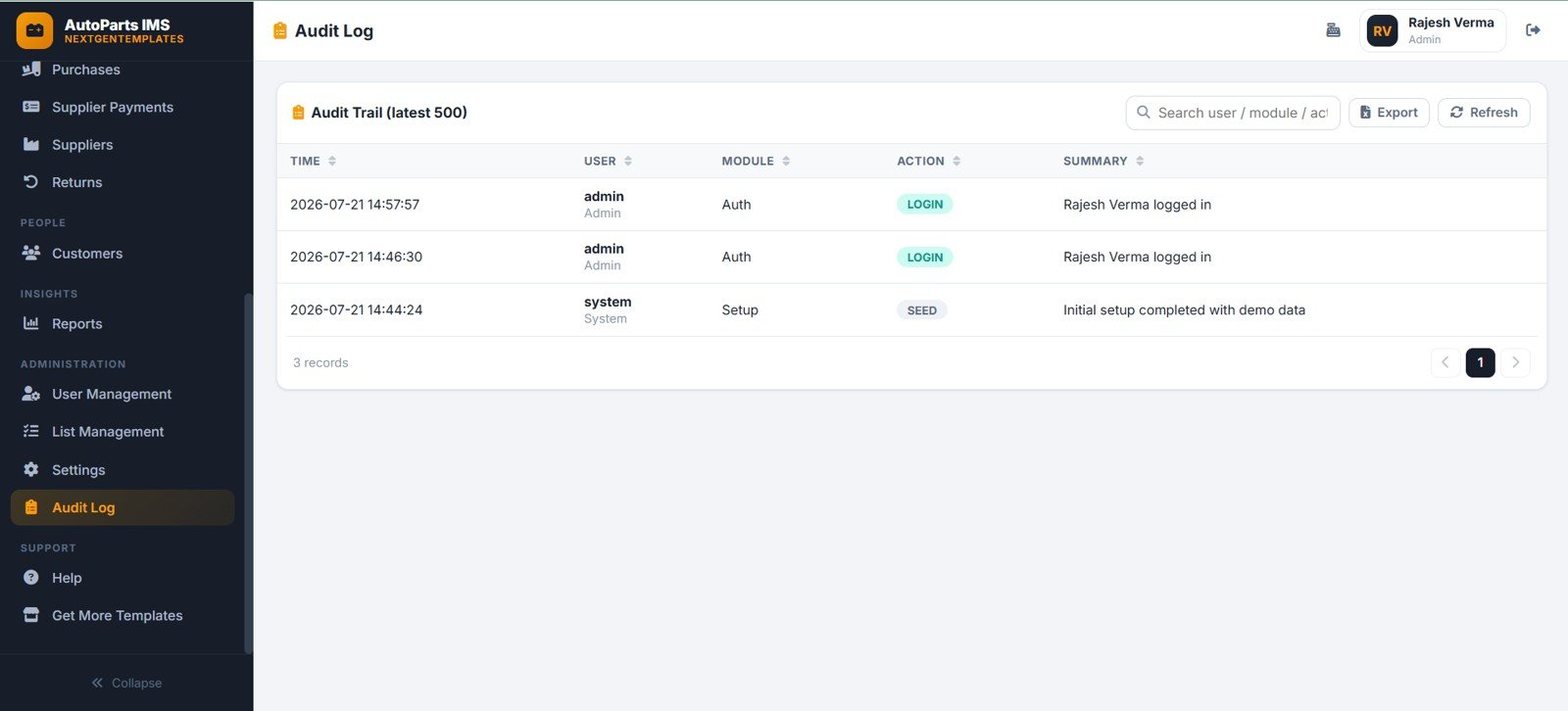Image resolution: width=1568 pixels, height=711 pixels.
Task: Select timestamp 2026-07-21 14:57:57
Action: point(355,205)
